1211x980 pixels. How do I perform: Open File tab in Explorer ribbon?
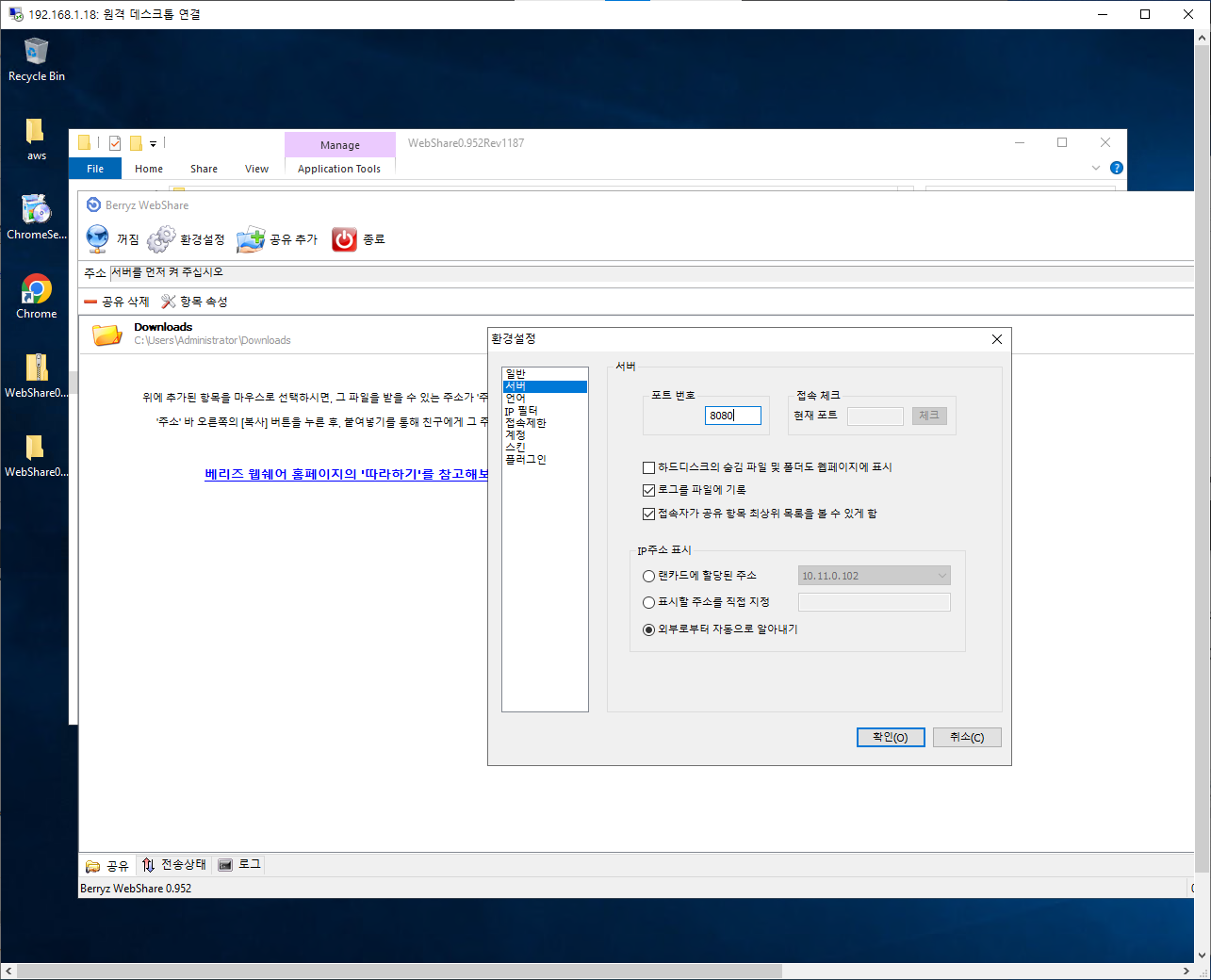click(95, 169)
